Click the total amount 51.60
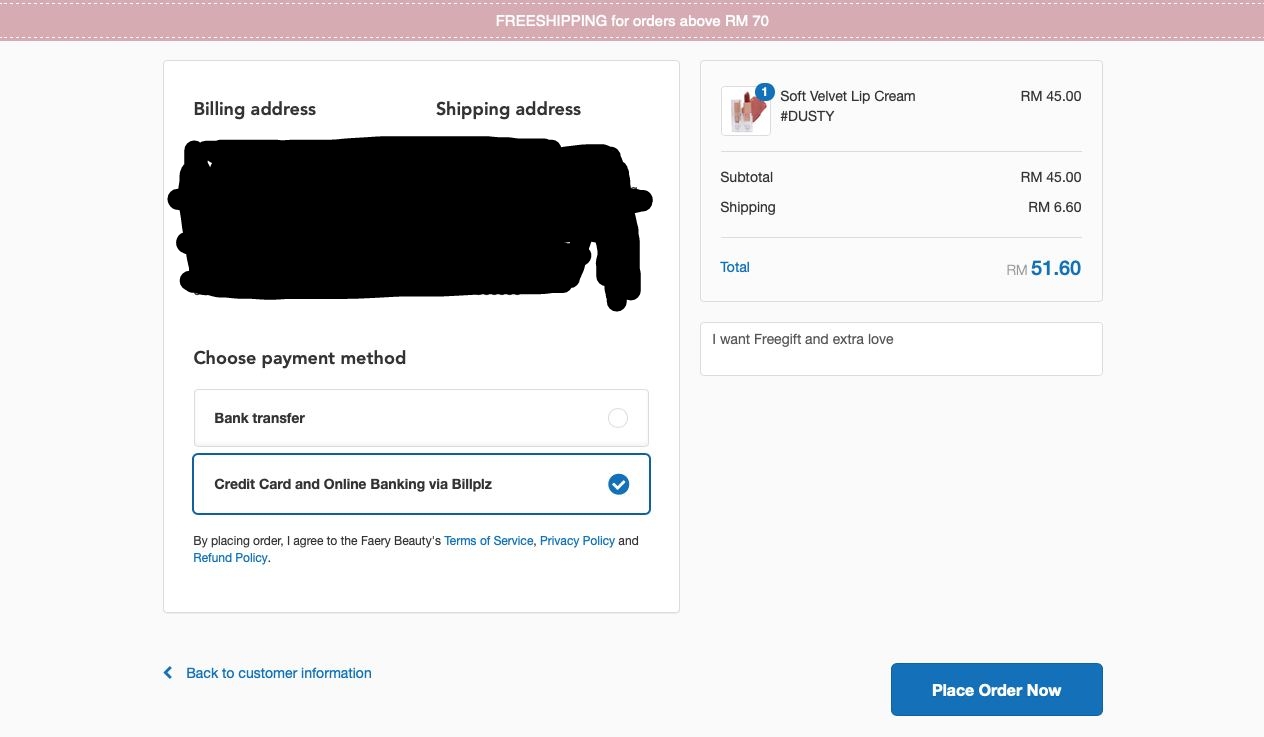Viewport: 1264px width, 737px height. point(1055,268)
